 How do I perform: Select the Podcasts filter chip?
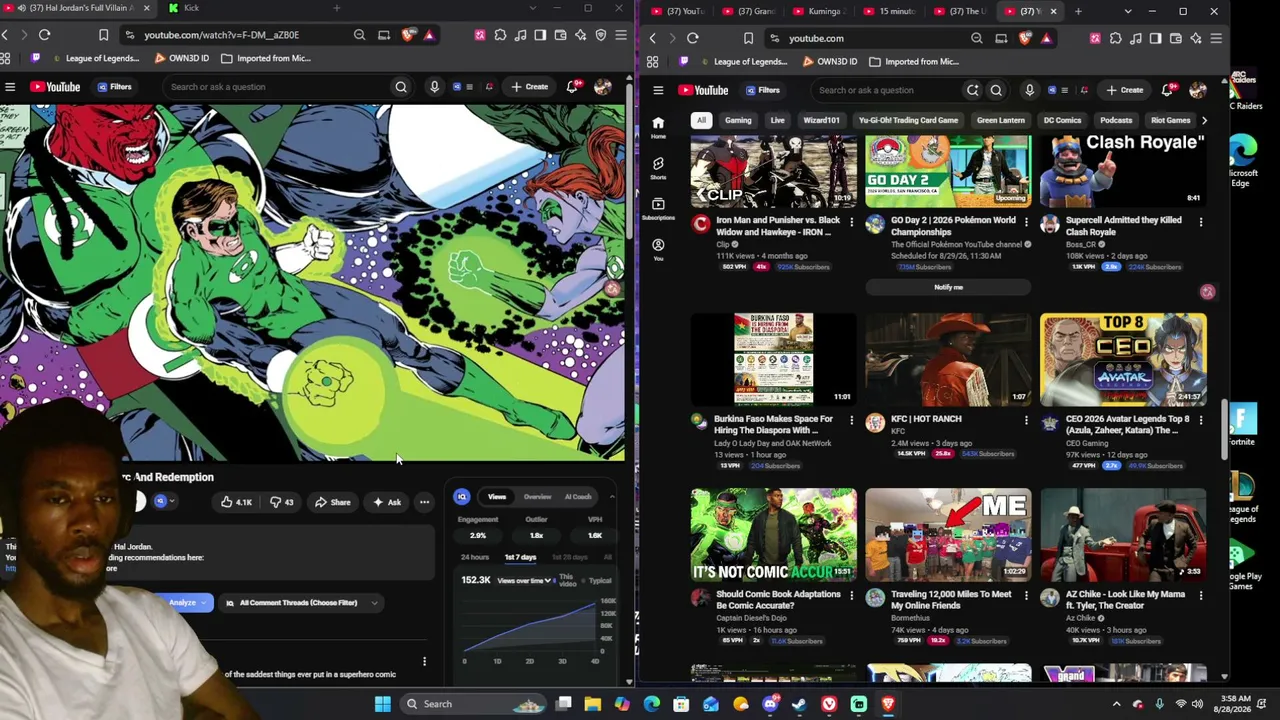tap(1116, 120)
